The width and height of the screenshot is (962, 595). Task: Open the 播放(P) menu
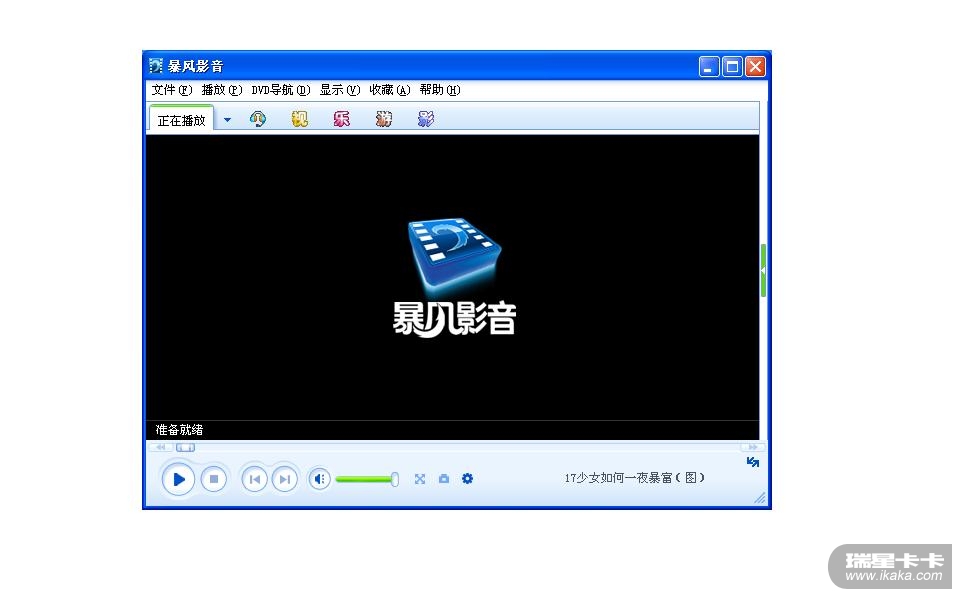pyautogui.click(x=221, y=90)
